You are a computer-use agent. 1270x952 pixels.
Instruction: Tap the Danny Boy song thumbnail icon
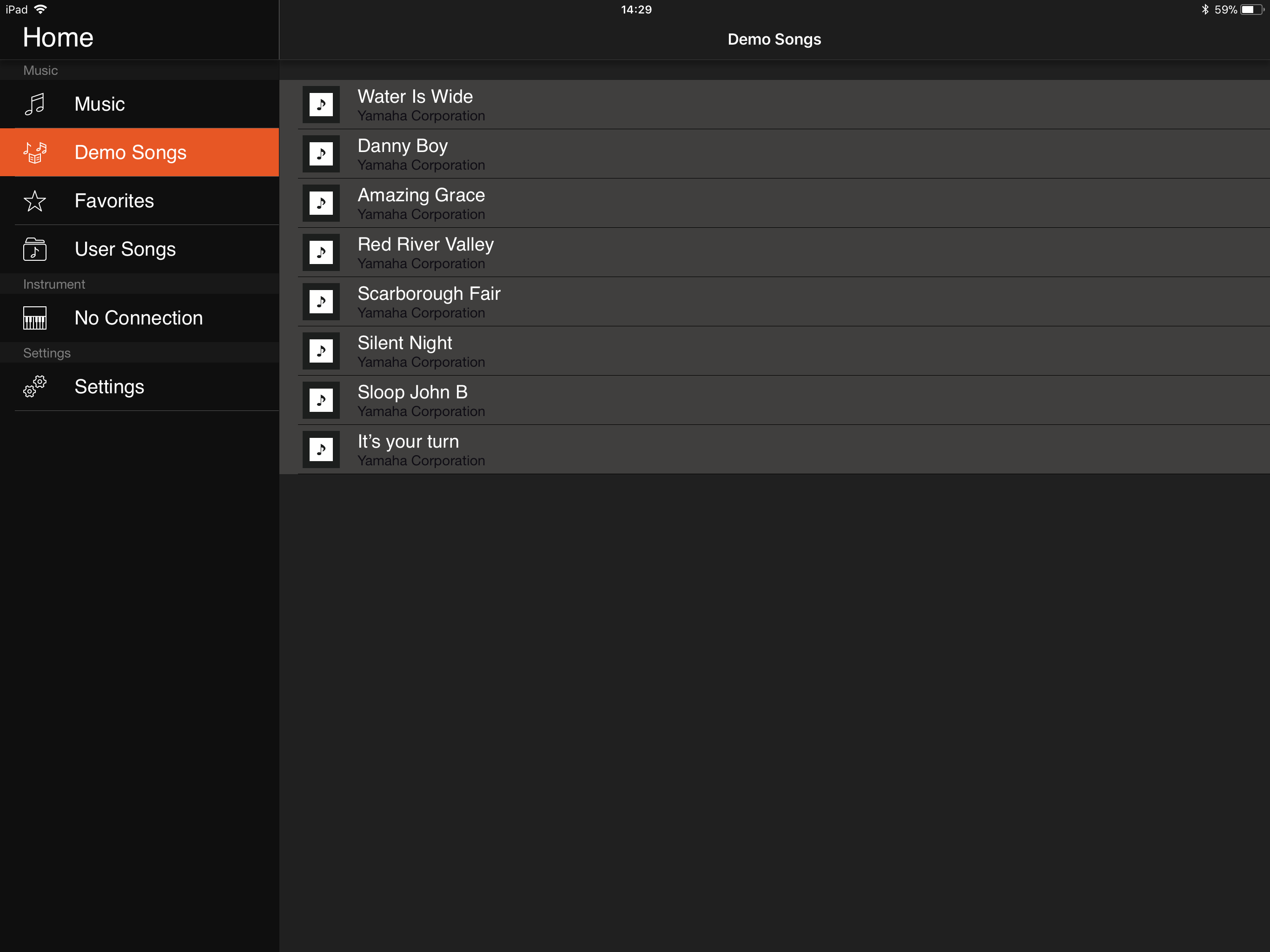tap(321, 154)
